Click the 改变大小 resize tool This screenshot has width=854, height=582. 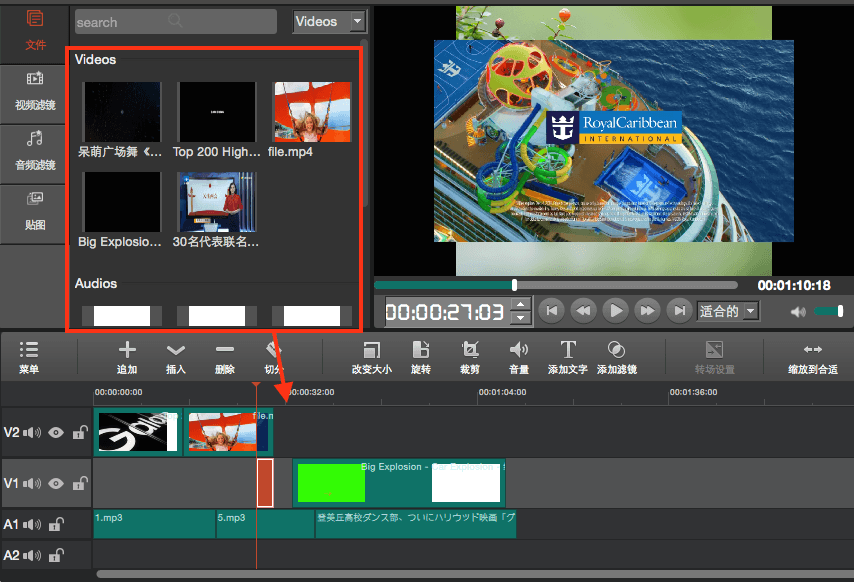click(371, 357)
